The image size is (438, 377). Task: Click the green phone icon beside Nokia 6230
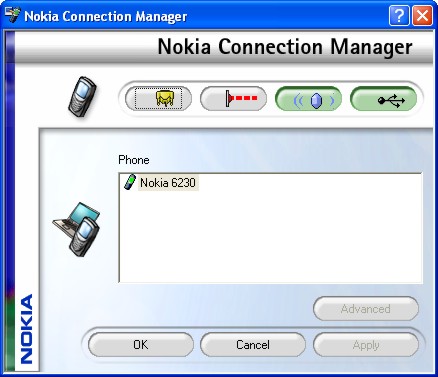pyautogui.click(x=130, y=182)
